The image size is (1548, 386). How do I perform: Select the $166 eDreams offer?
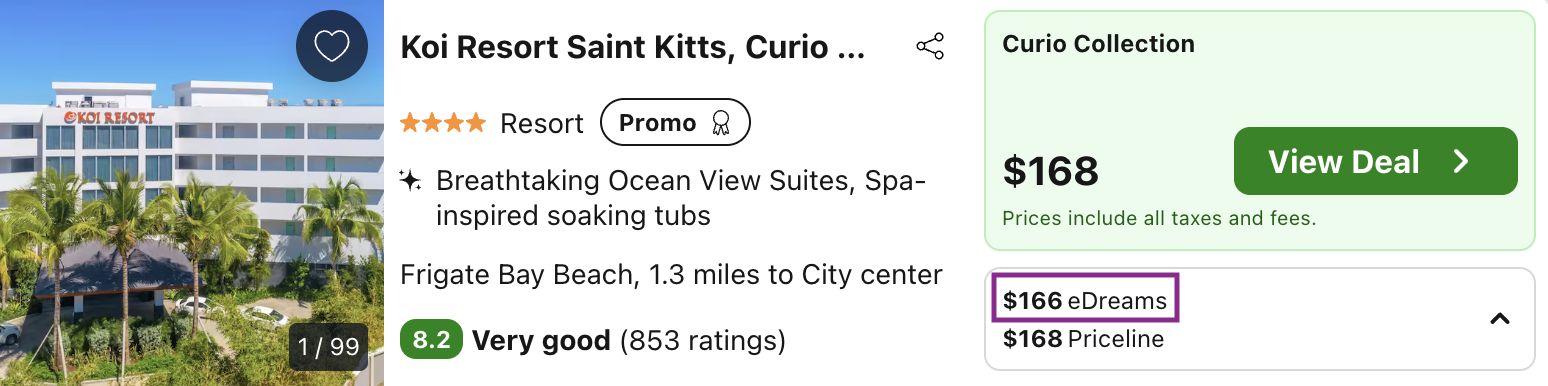pos(1085,300)
